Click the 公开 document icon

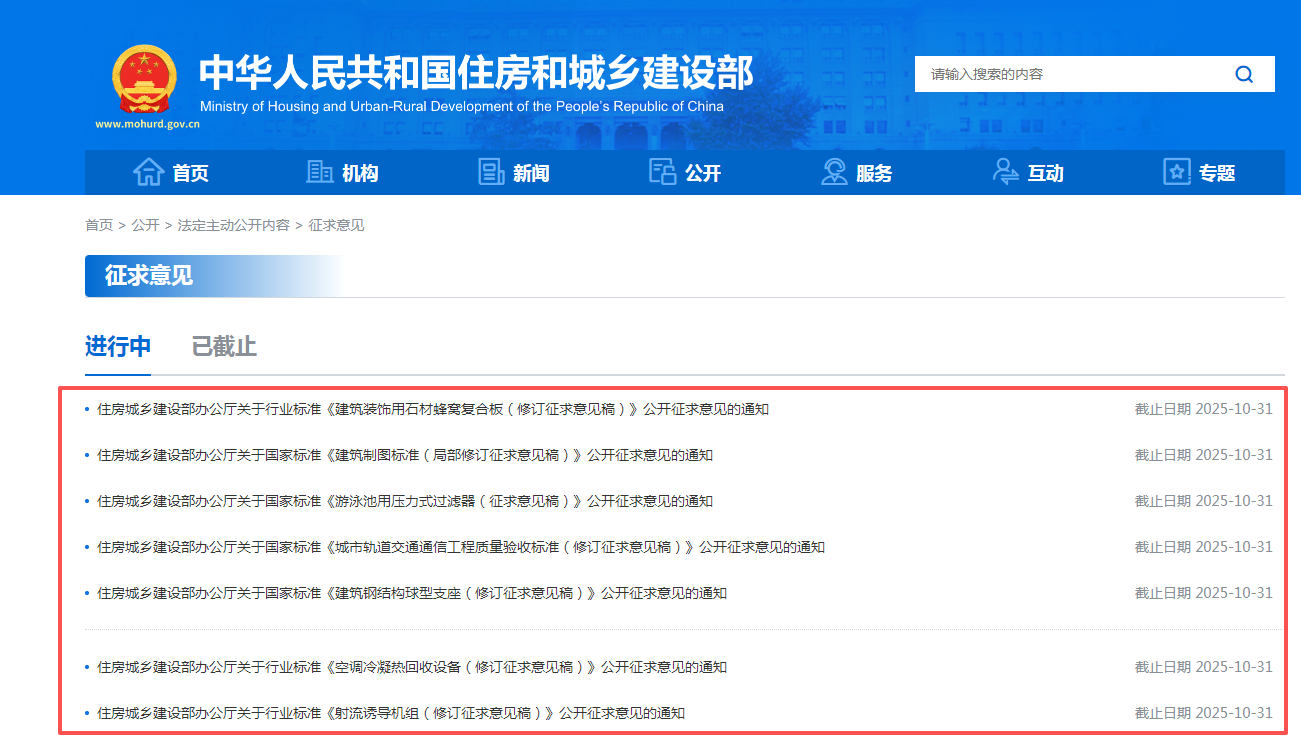click(x=662, y=172)
